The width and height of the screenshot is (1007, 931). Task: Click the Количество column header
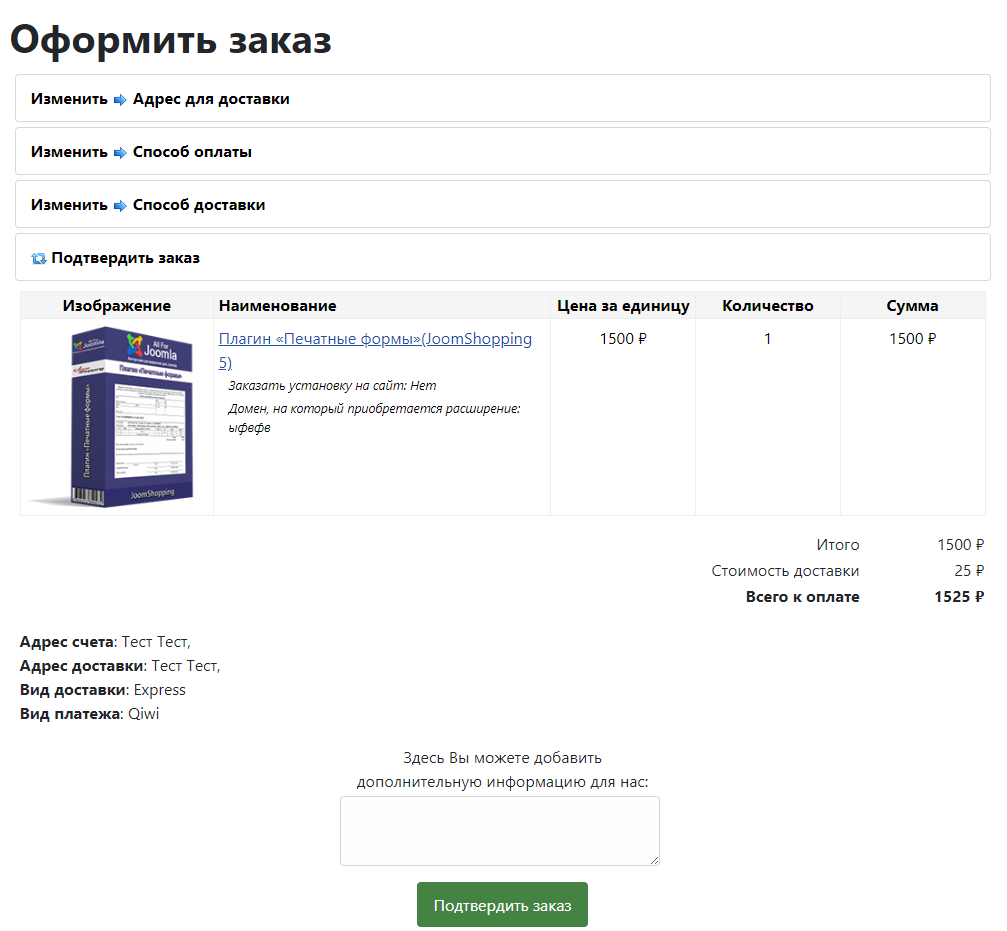767,306
